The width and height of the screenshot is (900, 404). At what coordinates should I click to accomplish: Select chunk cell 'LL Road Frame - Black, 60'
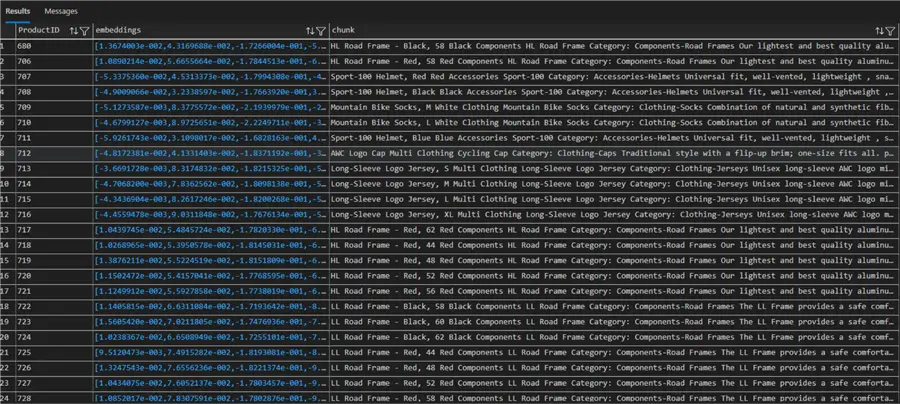[612, 321]
